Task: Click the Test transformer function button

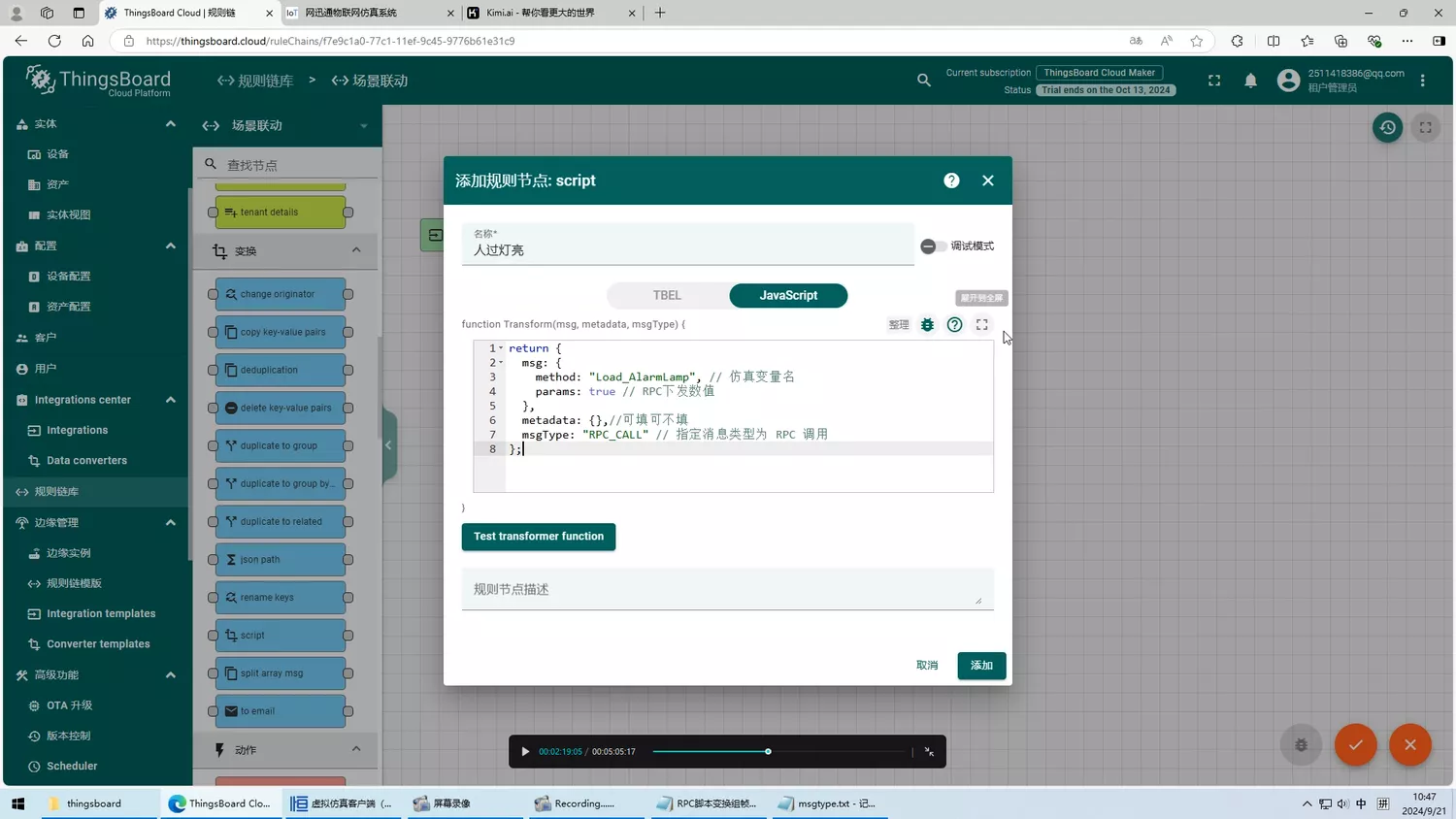Action: point(538,537)
